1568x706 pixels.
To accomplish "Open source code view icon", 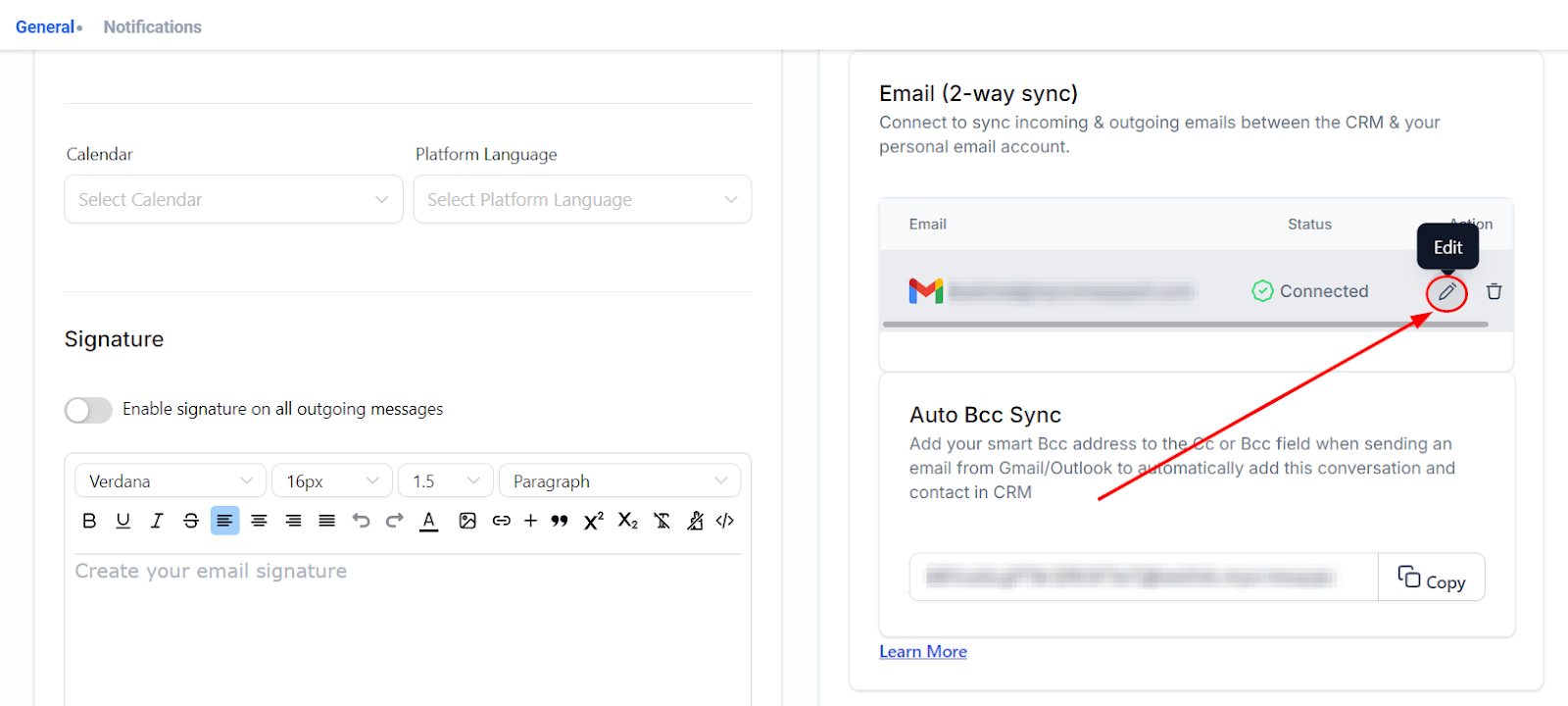I will [725, 521].
